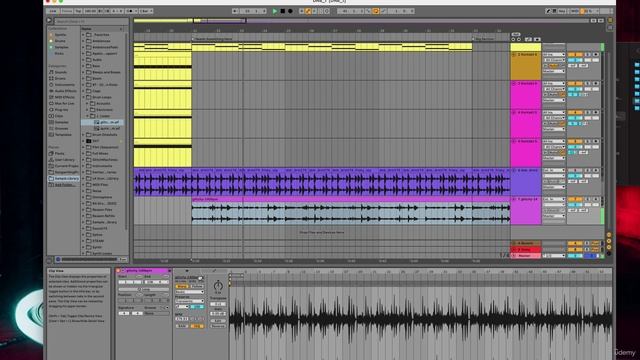Toggle the orange Automation Arm button
The height and width of the screenshot is (360, 640).
[x=308, y=11]
